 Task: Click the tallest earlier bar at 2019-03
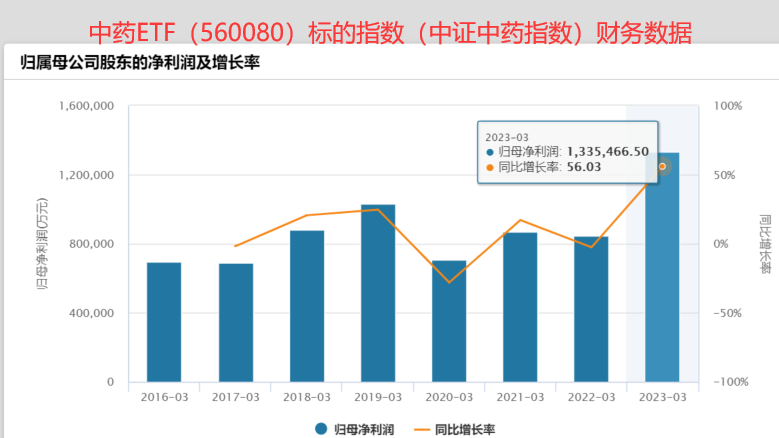click(378, 293)
